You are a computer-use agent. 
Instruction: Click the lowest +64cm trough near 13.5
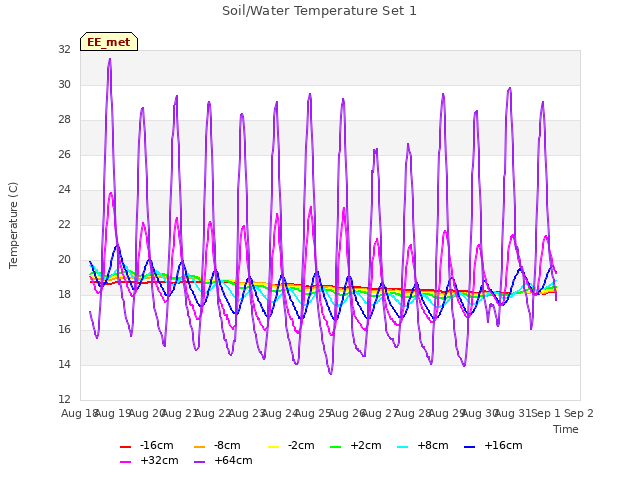(x=331, y=373)
